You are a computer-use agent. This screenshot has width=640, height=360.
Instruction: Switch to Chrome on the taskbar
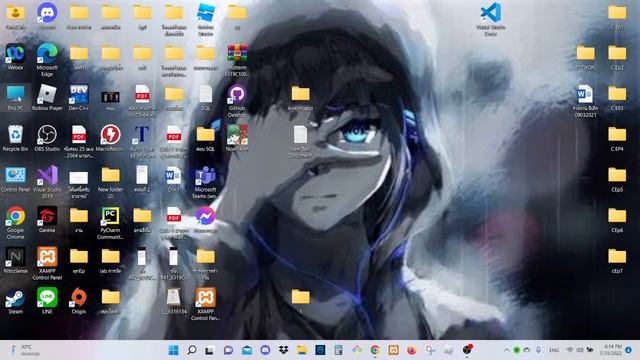click(x=375, y=350)
